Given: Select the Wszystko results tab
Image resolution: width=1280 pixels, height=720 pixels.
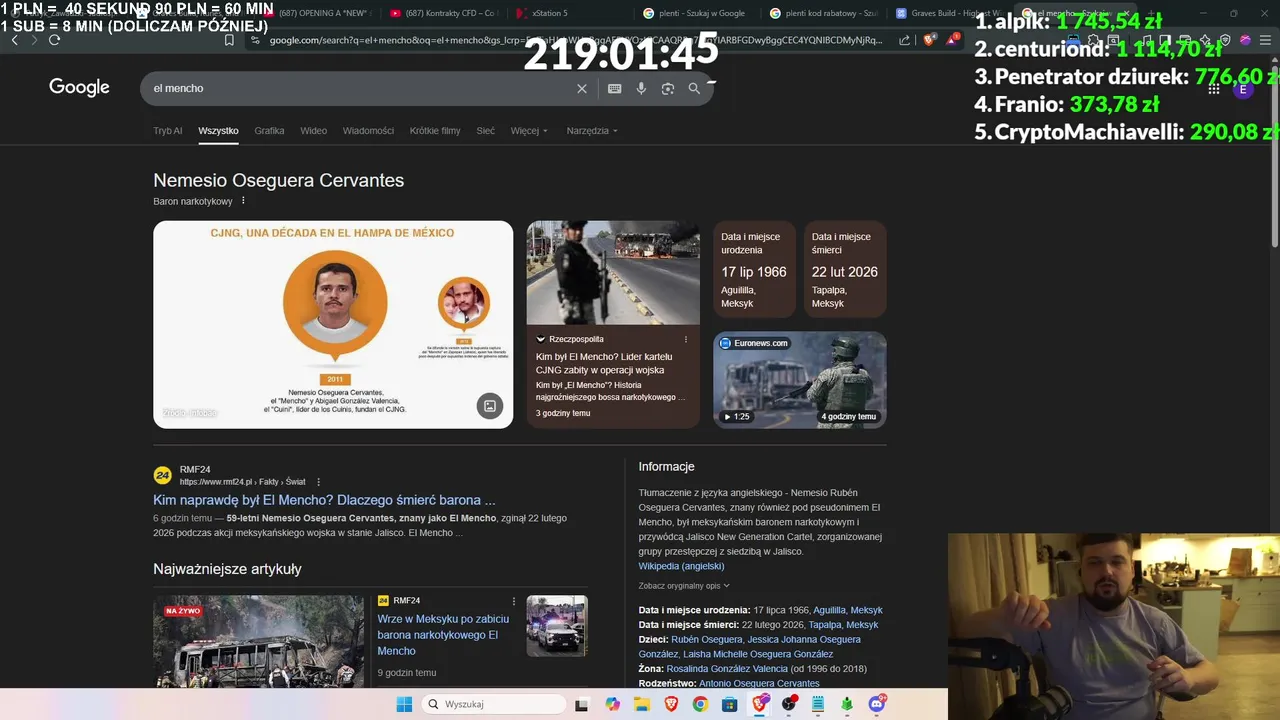Looking at the screenshot, I should [x=218, y=131].
